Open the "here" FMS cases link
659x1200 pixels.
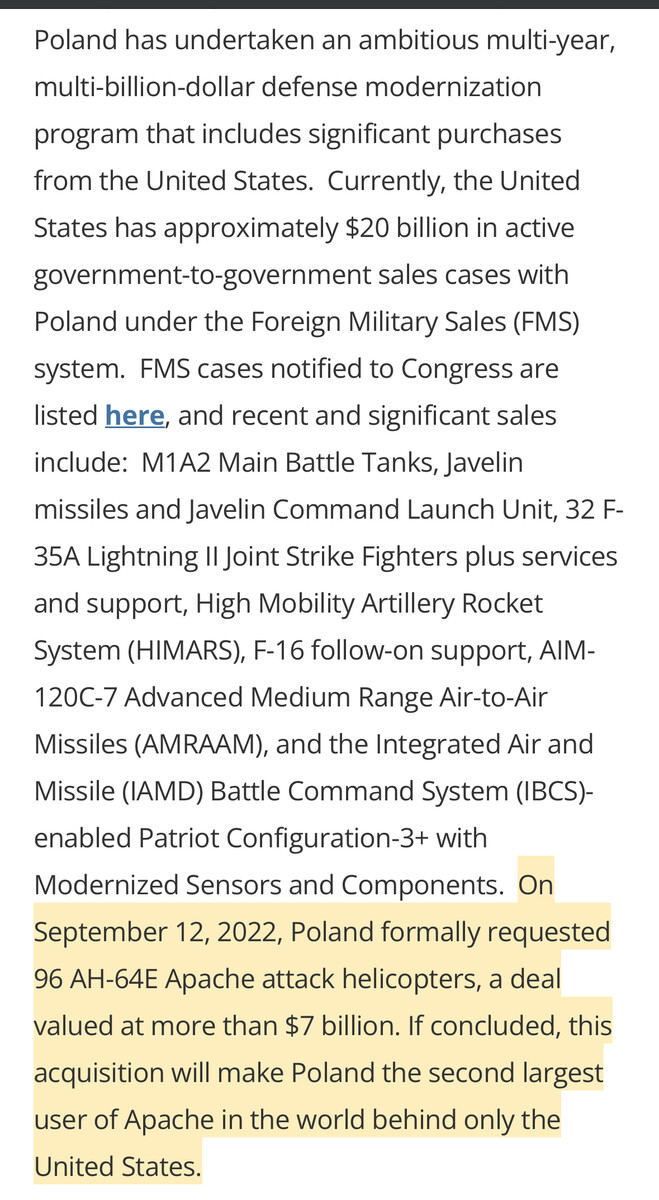(134, 416)
